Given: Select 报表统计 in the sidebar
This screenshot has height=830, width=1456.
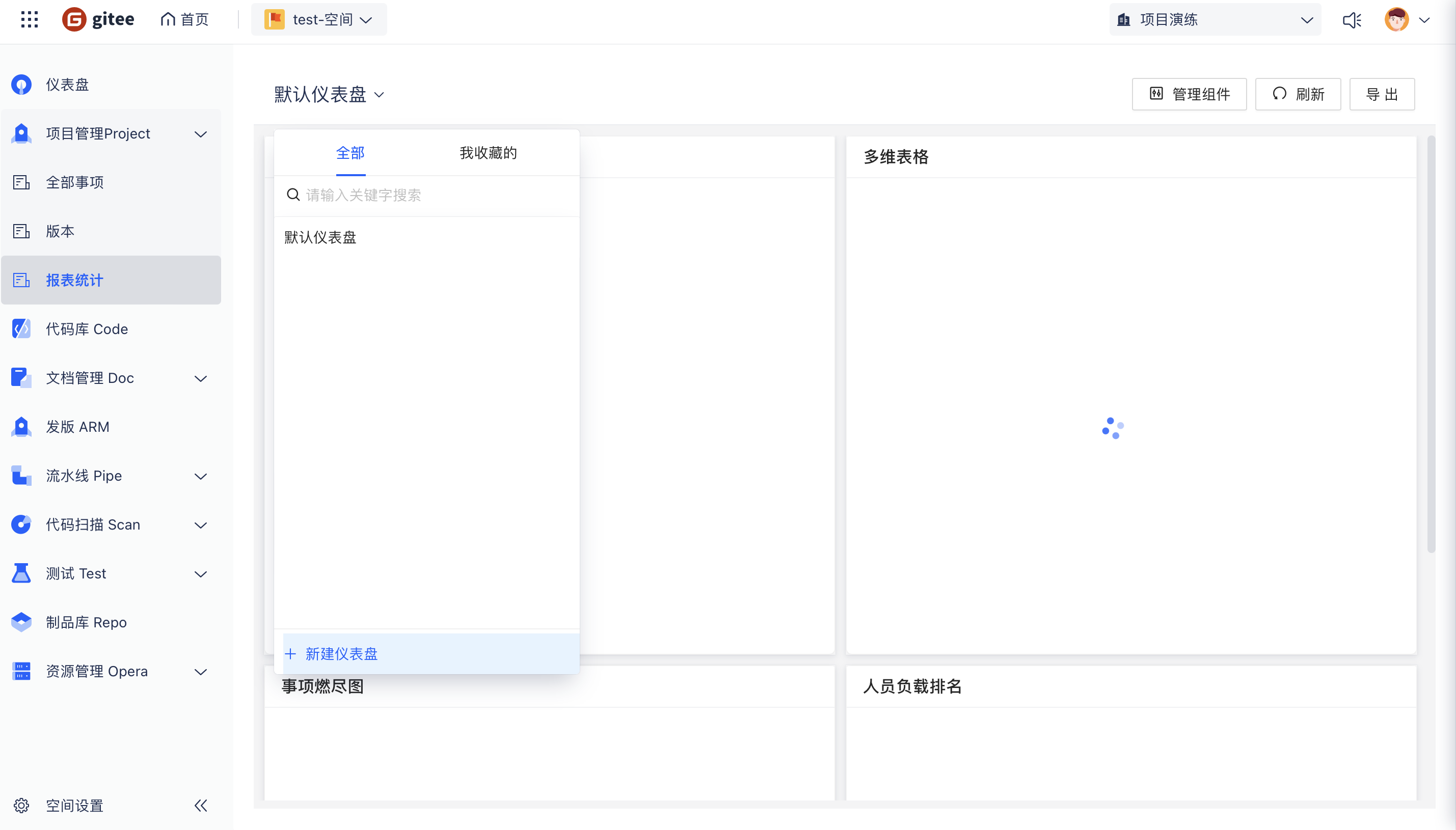Looking at the screenshot, I should tap(111, 280).
